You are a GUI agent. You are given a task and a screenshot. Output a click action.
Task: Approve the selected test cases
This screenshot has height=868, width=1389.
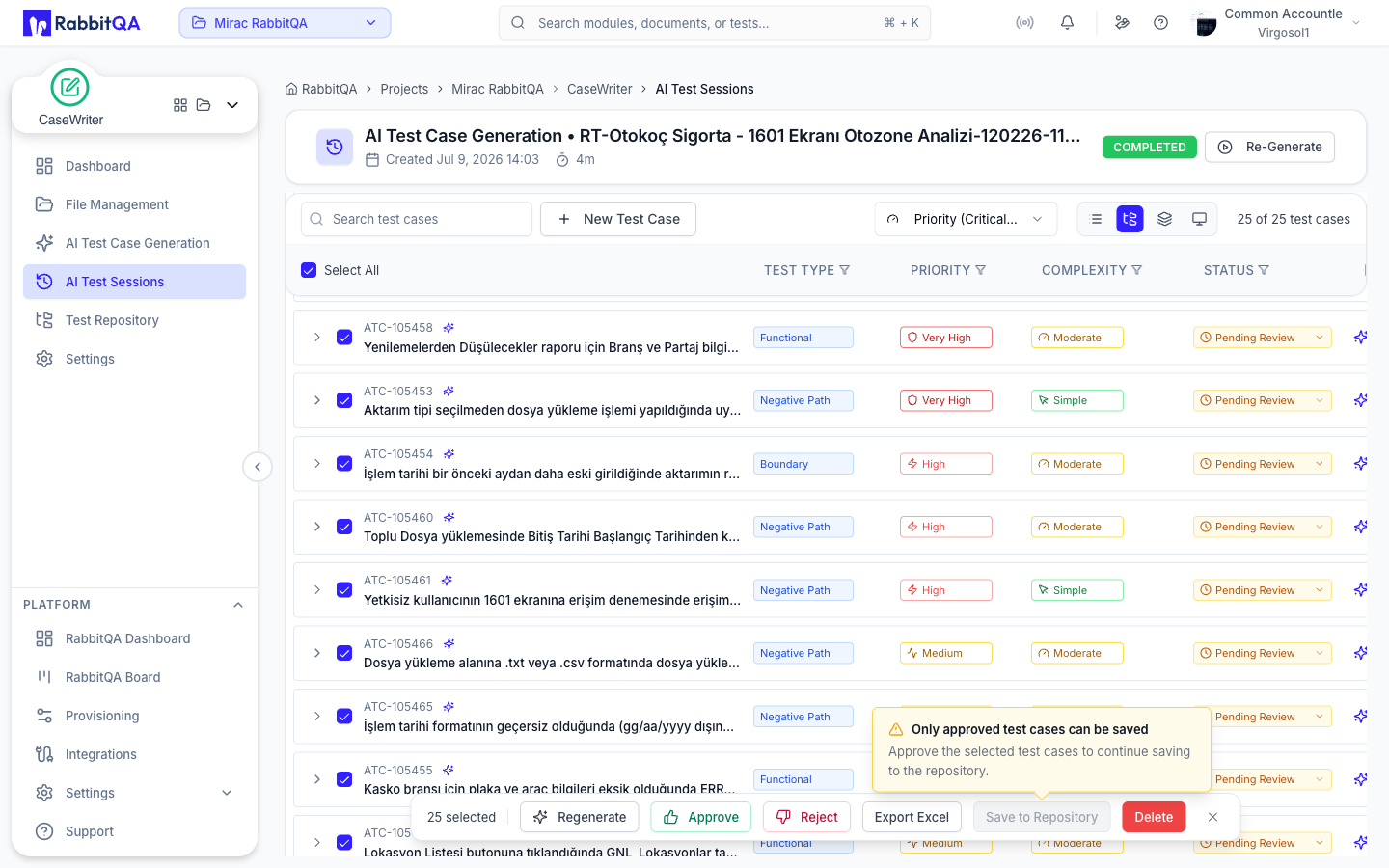pos(701,817)
